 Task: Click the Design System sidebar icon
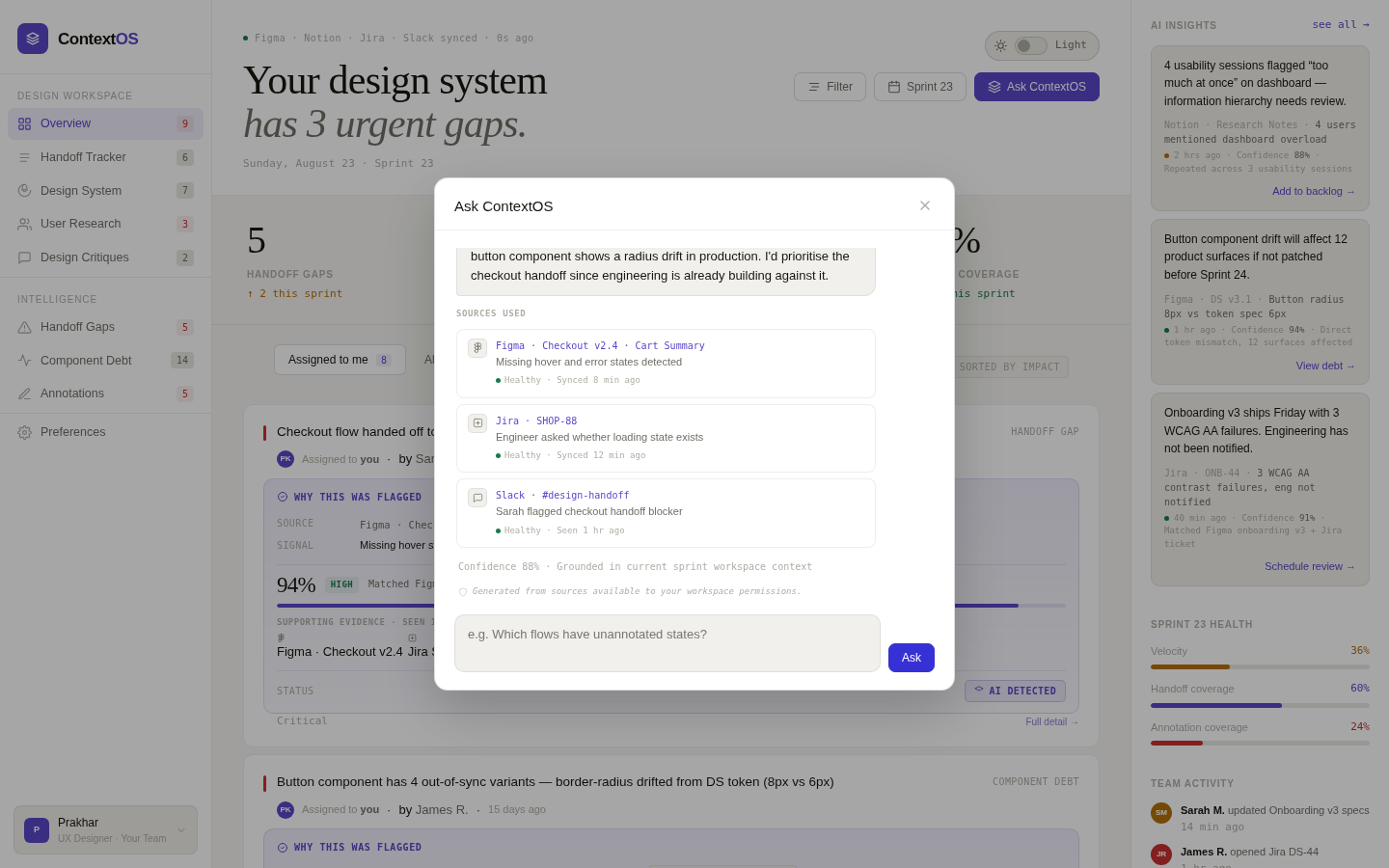[x=24, y=191]
